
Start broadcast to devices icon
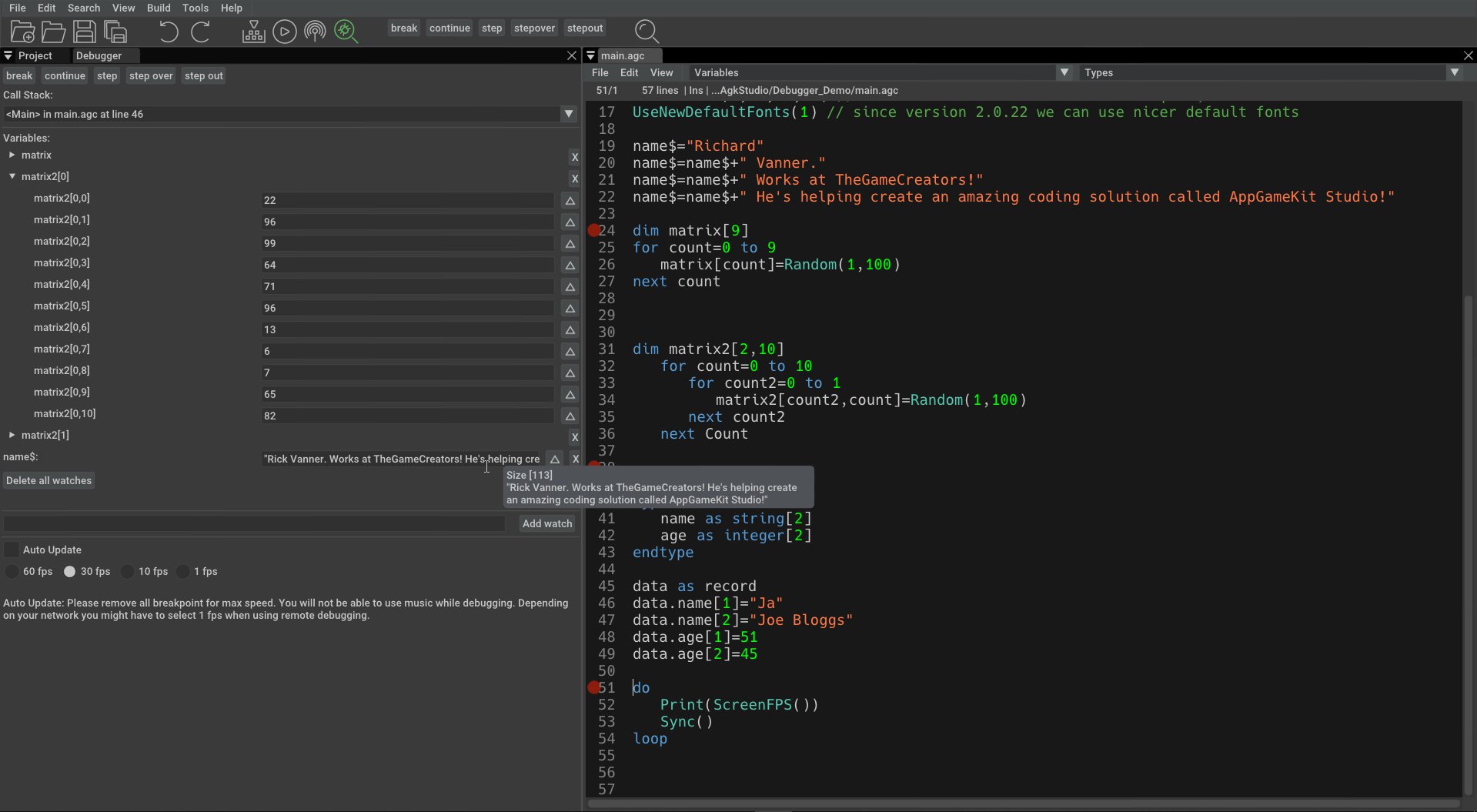point(315,32)
